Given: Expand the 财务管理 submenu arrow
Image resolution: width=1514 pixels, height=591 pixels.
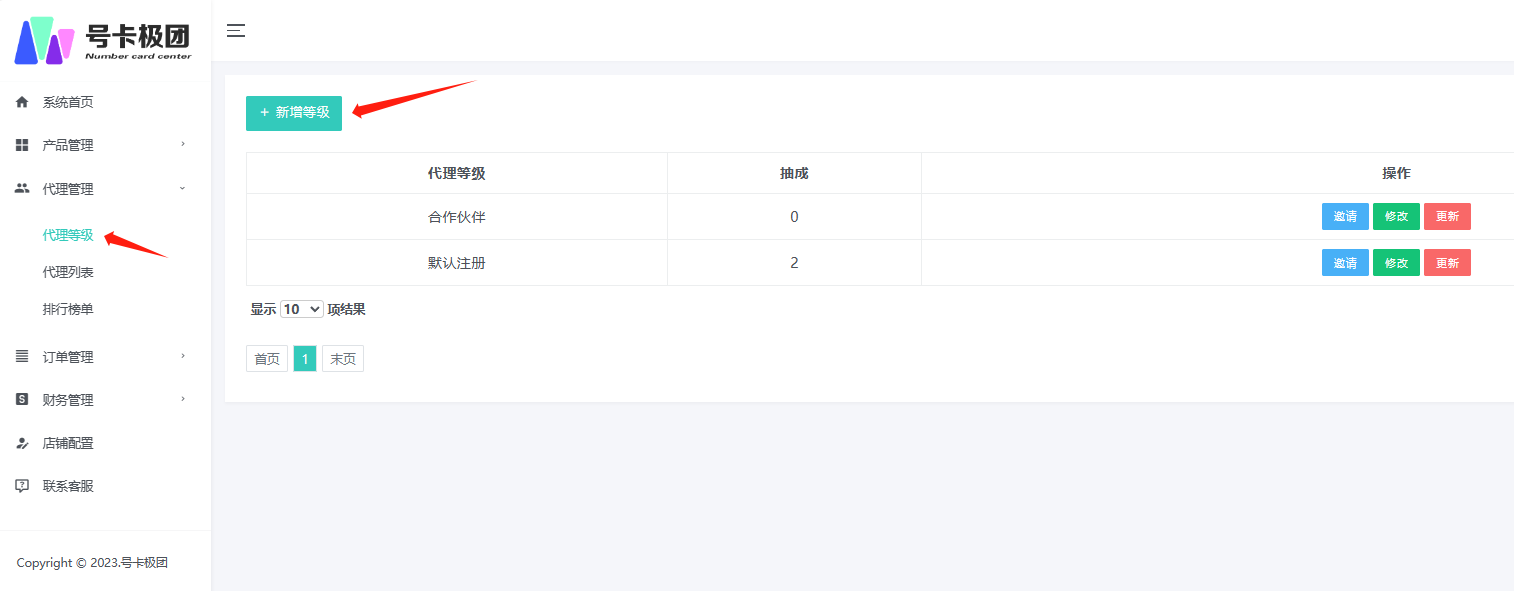Looking at the screenshot, I should [x=182, y=399].
